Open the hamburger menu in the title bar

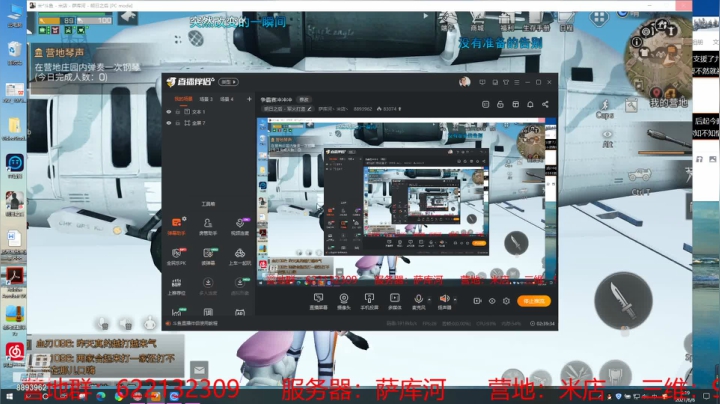tap(517, 83)
